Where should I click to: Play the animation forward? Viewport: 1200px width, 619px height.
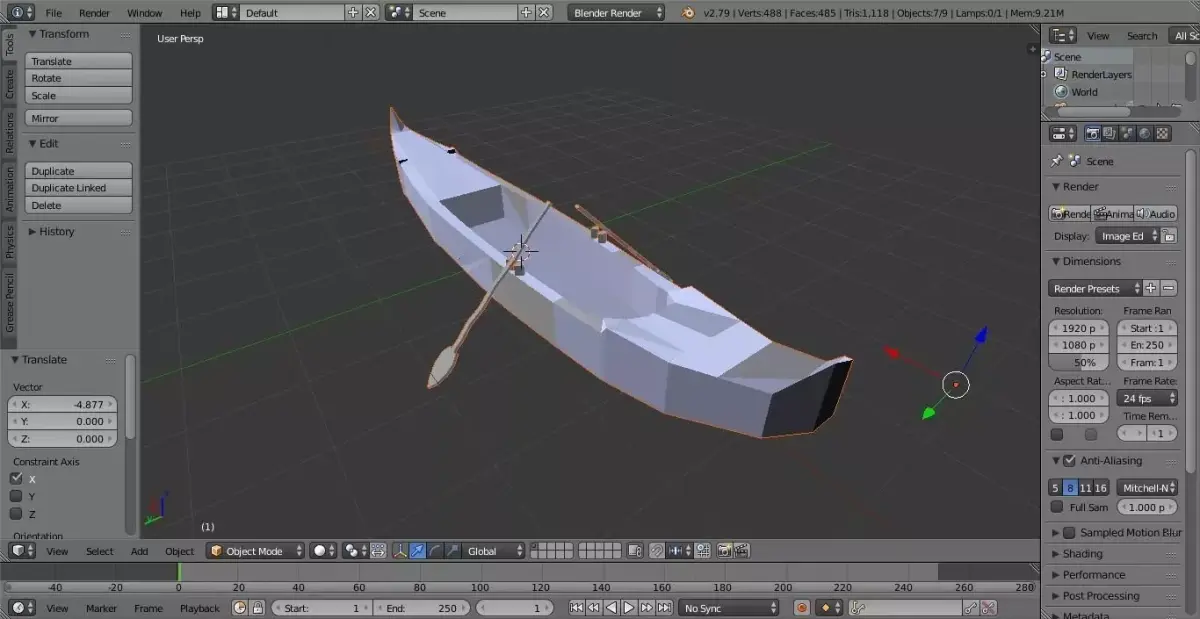[629, 608]
